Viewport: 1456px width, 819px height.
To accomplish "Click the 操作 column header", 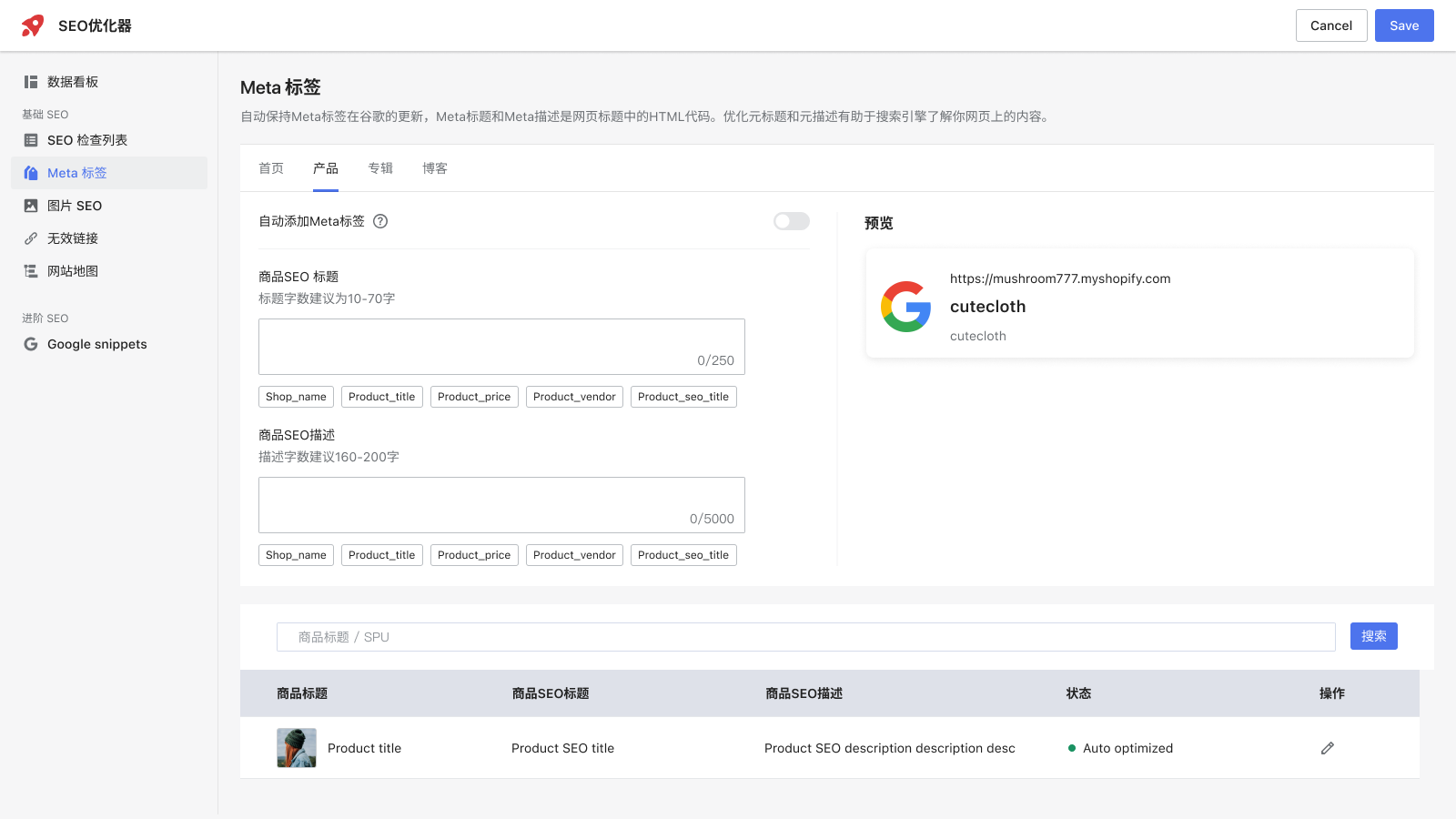I will [x=1332, y=693].
